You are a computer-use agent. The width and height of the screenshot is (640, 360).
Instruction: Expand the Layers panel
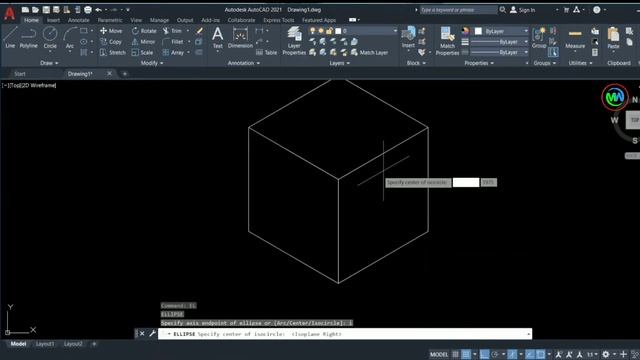point(340,63)
